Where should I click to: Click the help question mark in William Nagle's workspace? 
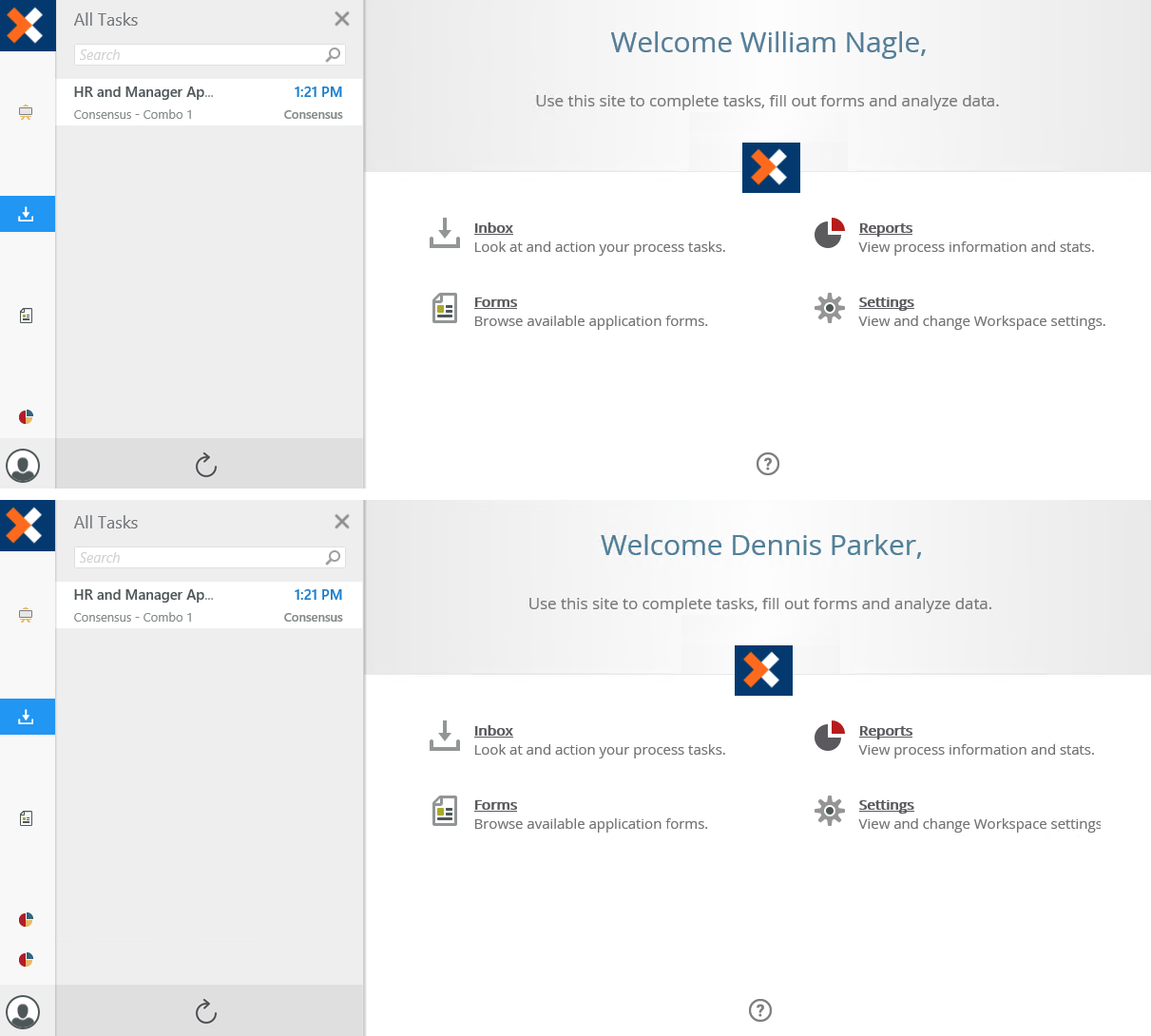click(x=768, y=464)
